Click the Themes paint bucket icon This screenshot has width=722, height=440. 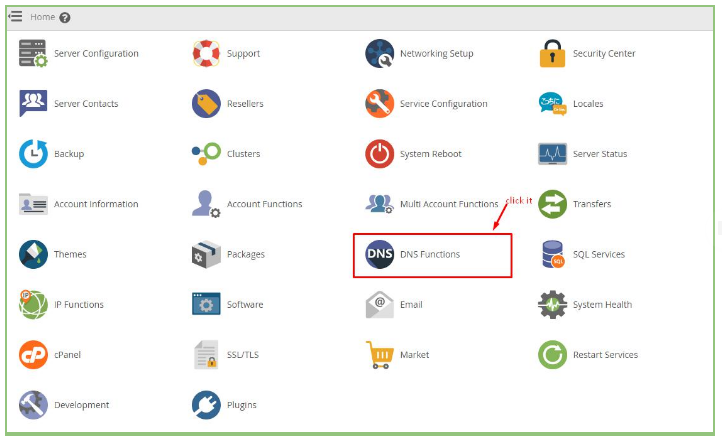33,254
